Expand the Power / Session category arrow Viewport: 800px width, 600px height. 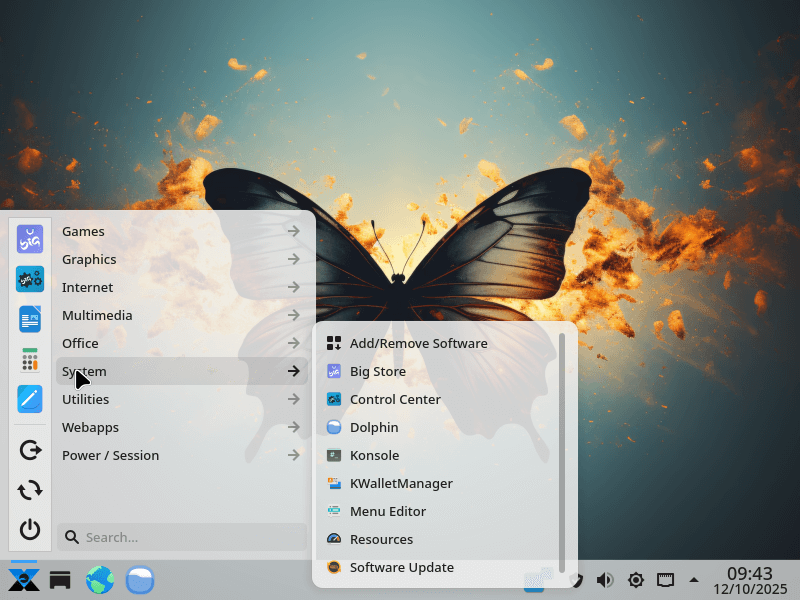[293, 455]
